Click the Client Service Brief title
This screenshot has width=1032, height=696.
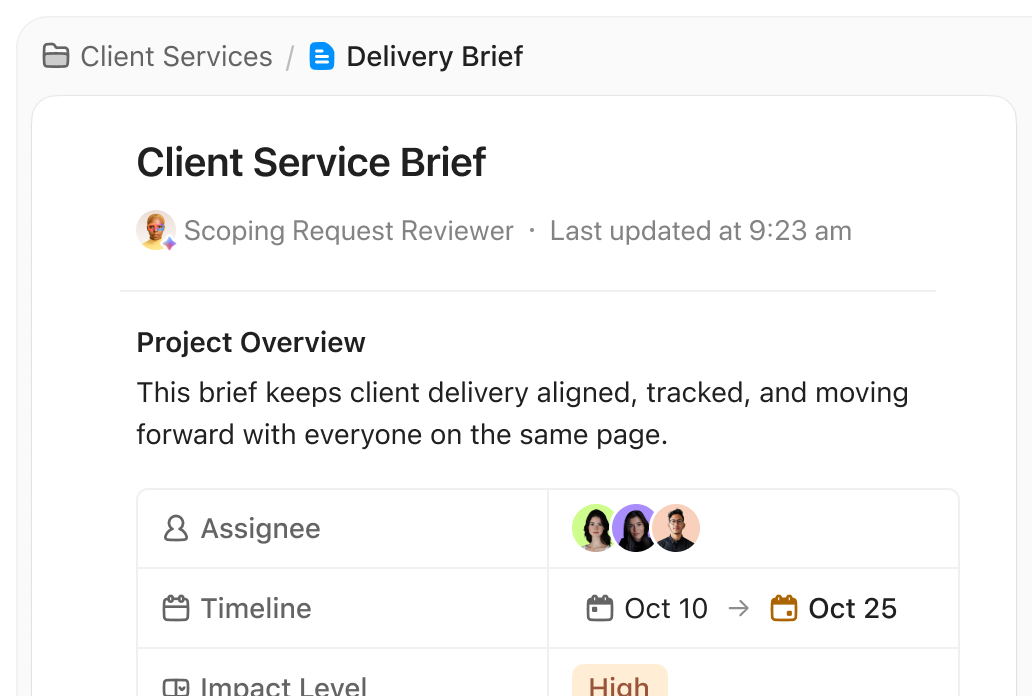tap(311, 161)
